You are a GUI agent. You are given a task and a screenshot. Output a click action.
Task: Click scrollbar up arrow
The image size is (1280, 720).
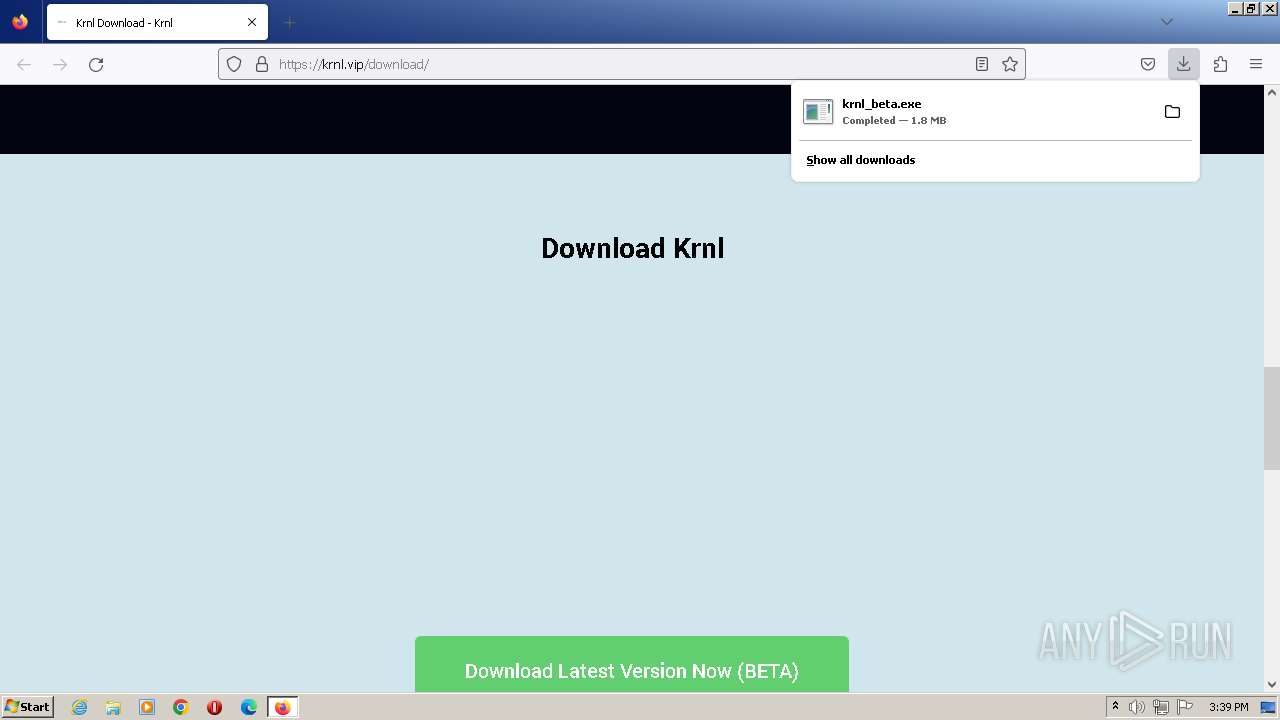click(x=1272, y=92)
